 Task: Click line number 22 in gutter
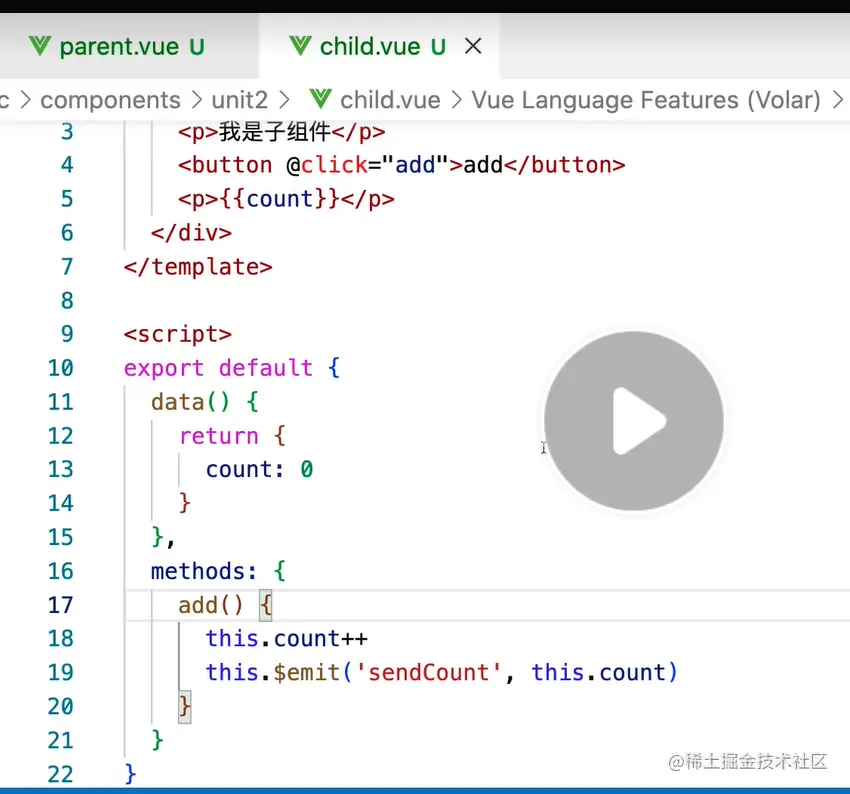[x=60, y=774]
